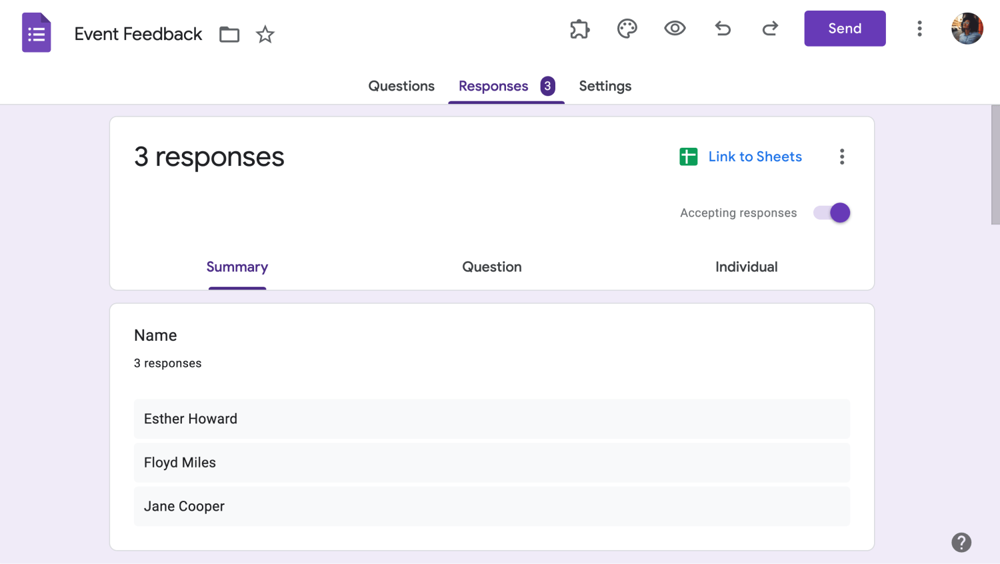1000x564 pixels.
Task: Open the Settings tab
Action: point(605,86)
